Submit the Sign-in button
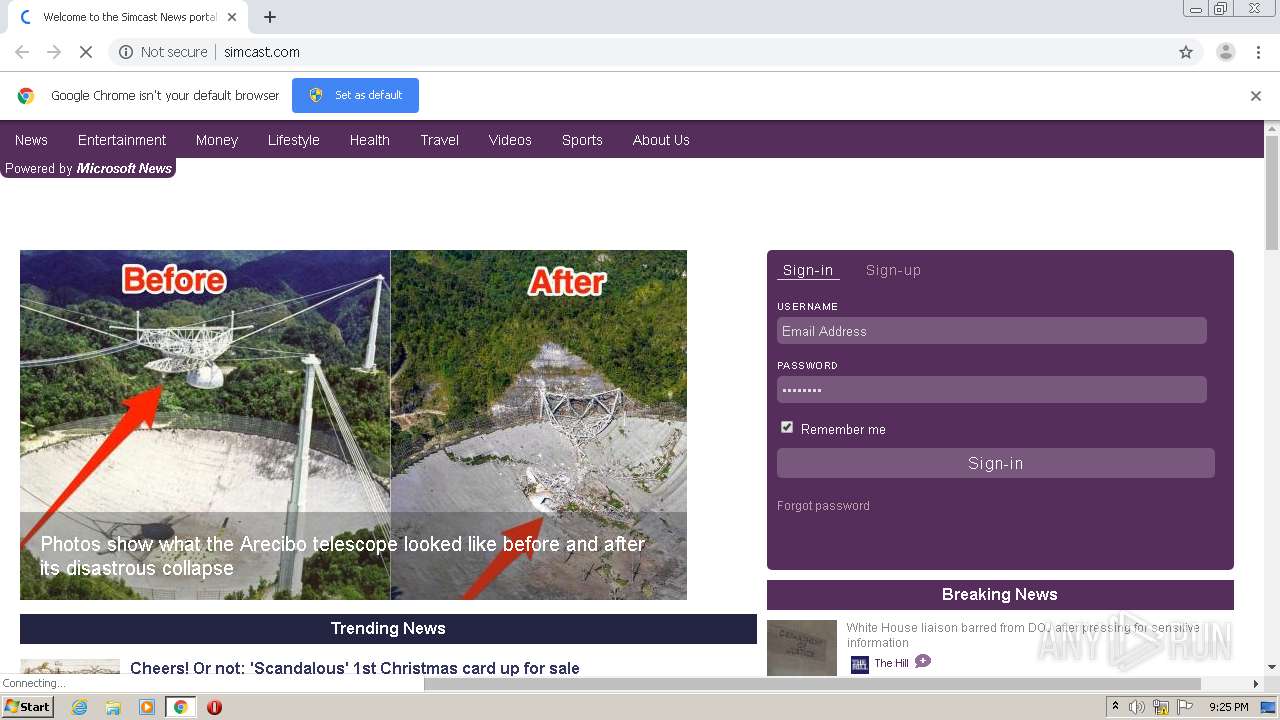Image resolution: width=1280 pixels, height=720 pixels. click(x=996, y=463)
